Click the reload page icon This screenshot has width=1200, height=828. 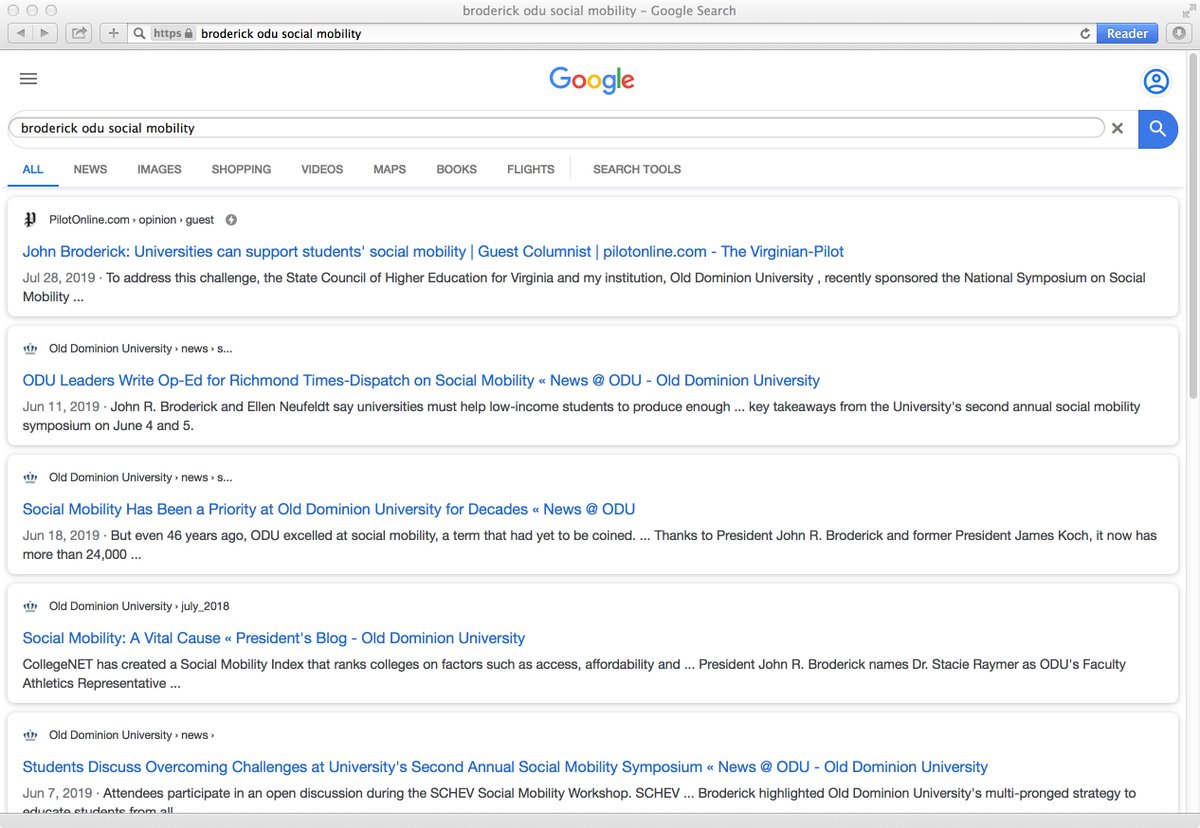(1085, 33)
